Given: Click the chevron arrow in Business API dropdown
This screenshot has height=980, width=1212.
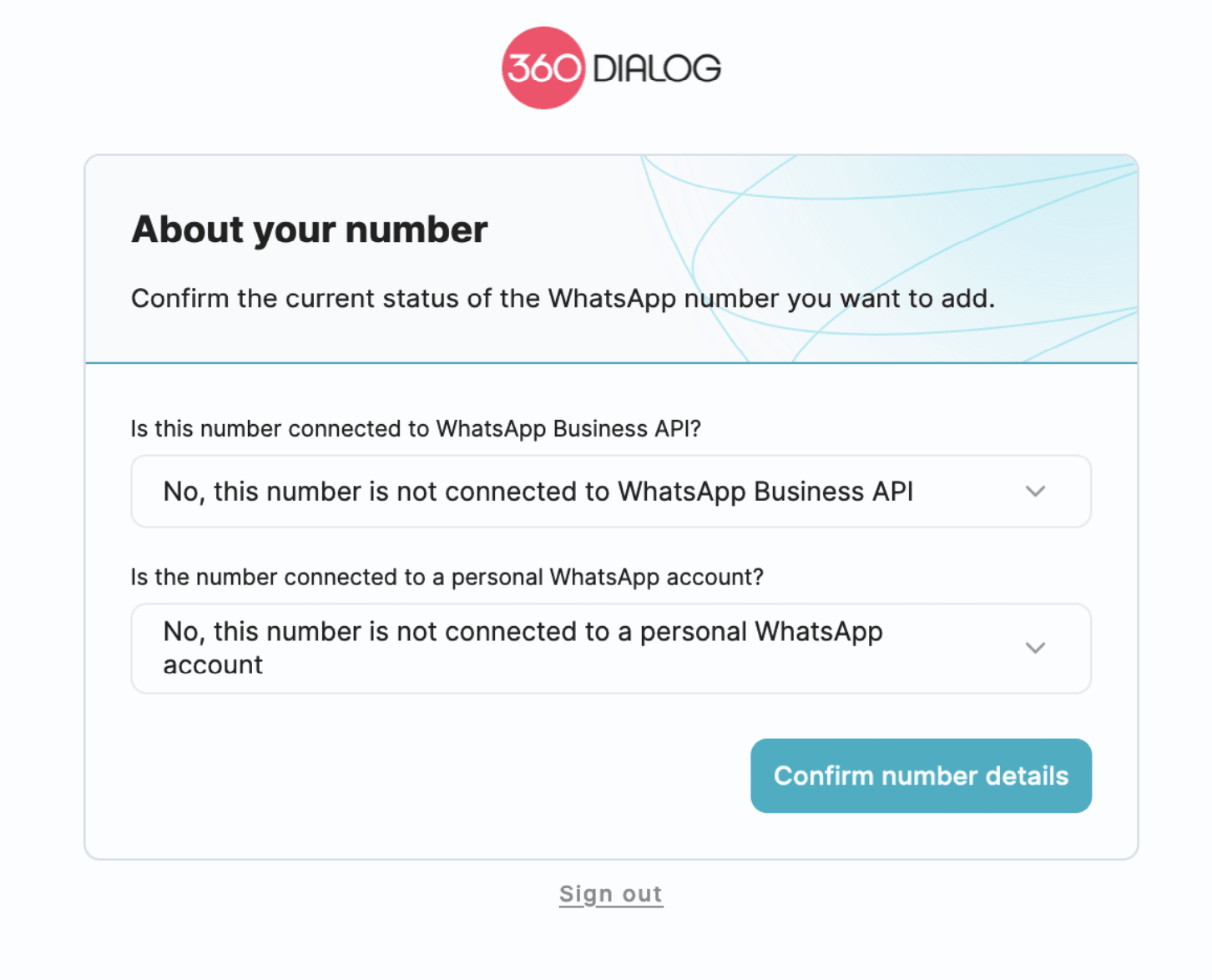Looking at the screenshot, I should coord(1035,491).
